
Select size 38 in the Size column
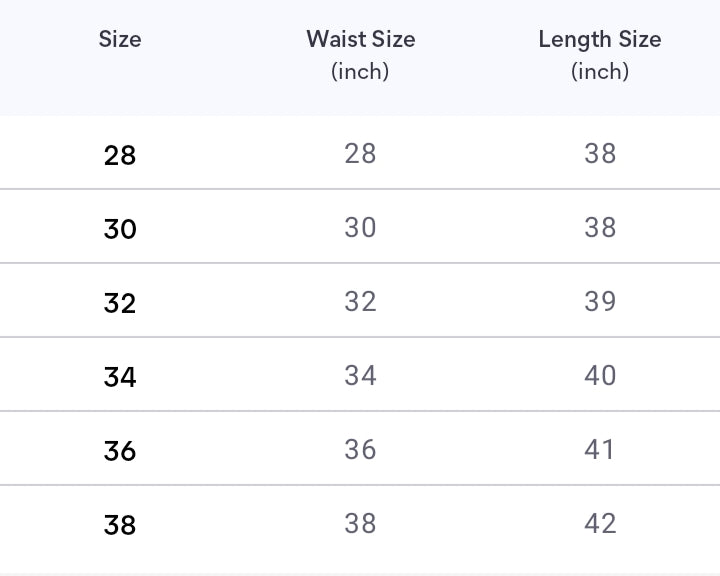coord(120,525)
